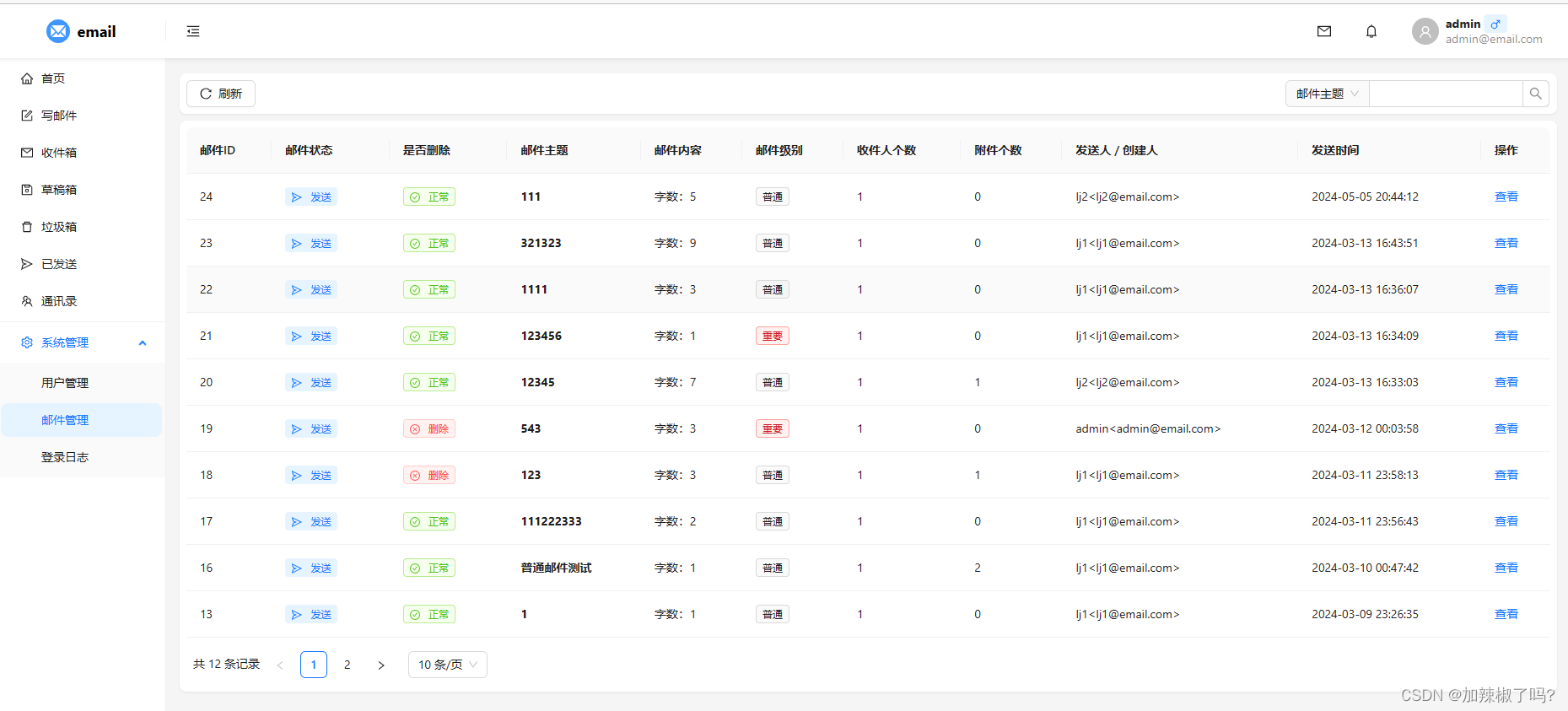Click the 发送时间 column header
Image resolution: width=1568 pixels, height=711 pixels.
click(1335, 150)
